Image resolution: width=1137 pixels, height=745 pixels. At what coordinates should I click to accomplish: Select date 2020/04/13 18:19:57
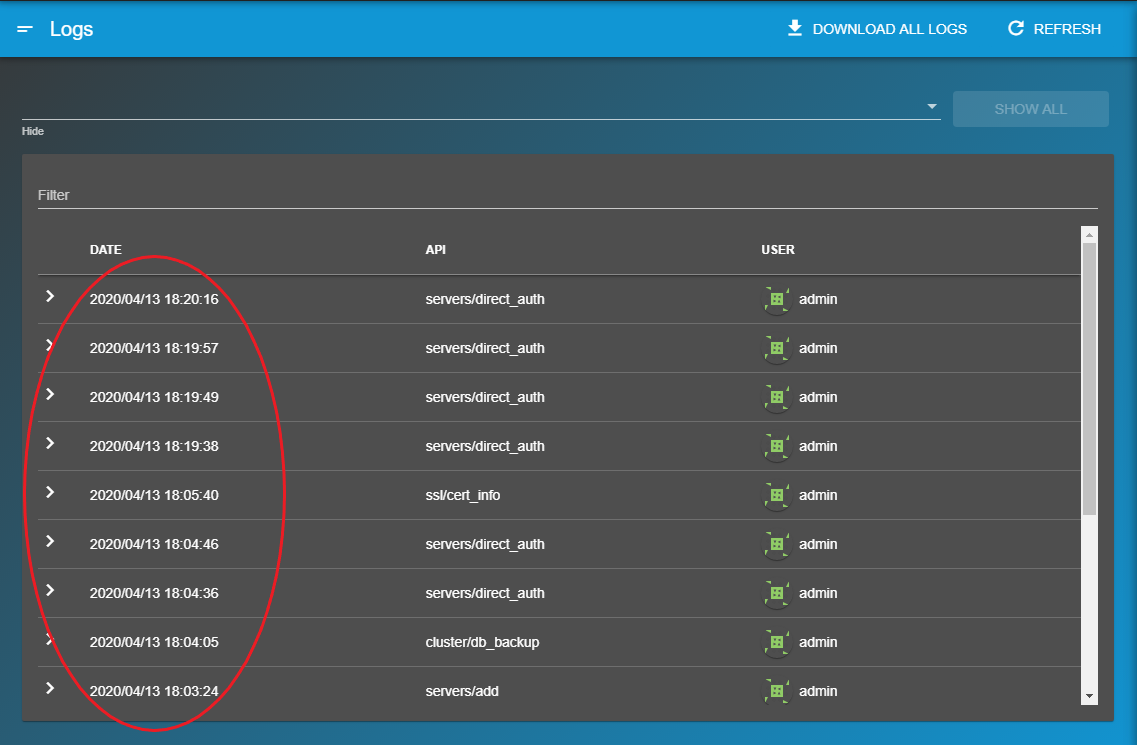[154, 348]
